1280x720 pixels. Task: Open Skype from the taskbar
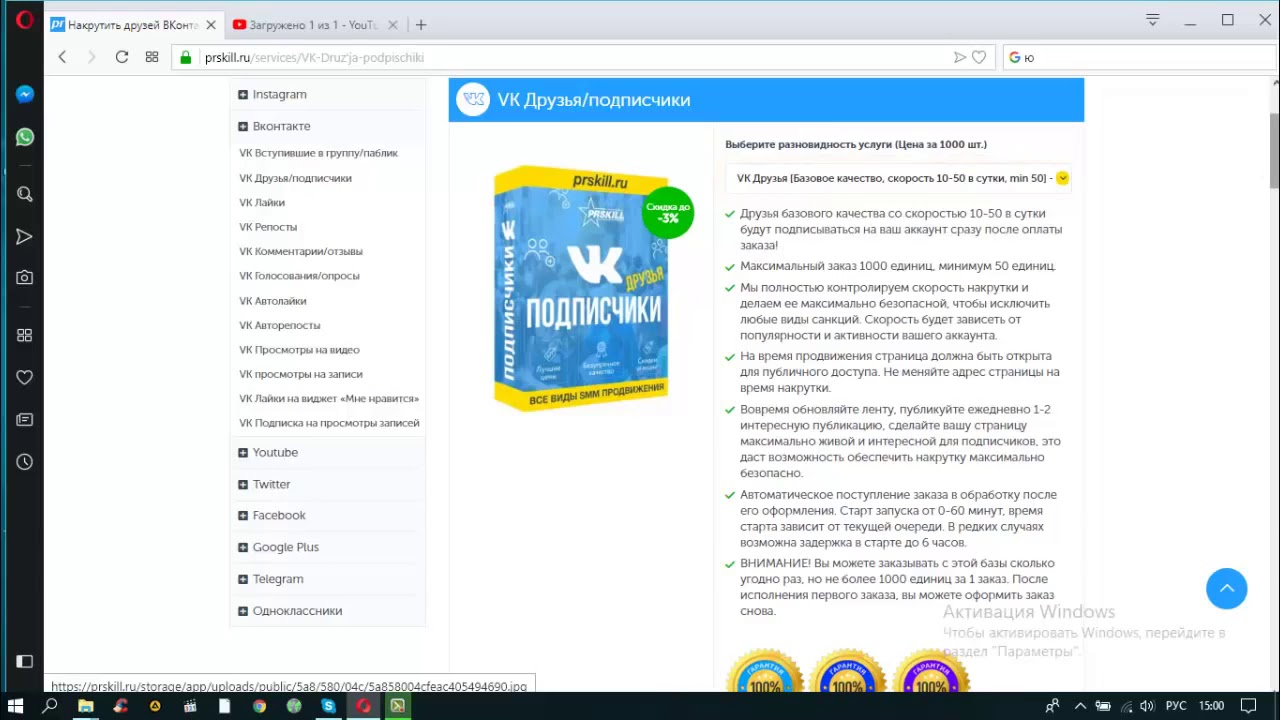click(328, 706)
